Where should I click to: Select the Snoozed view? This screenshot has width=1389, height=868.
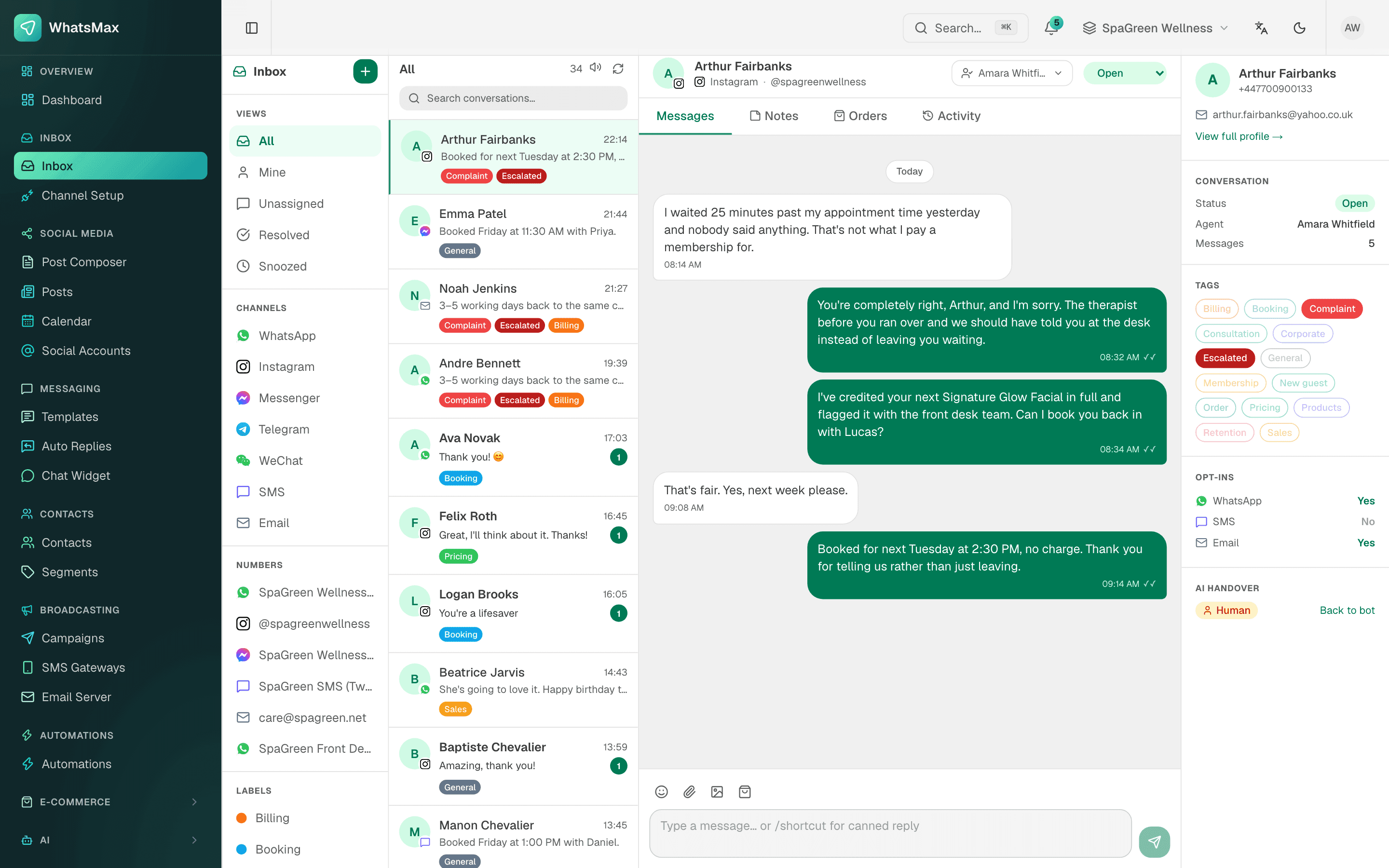304,266
